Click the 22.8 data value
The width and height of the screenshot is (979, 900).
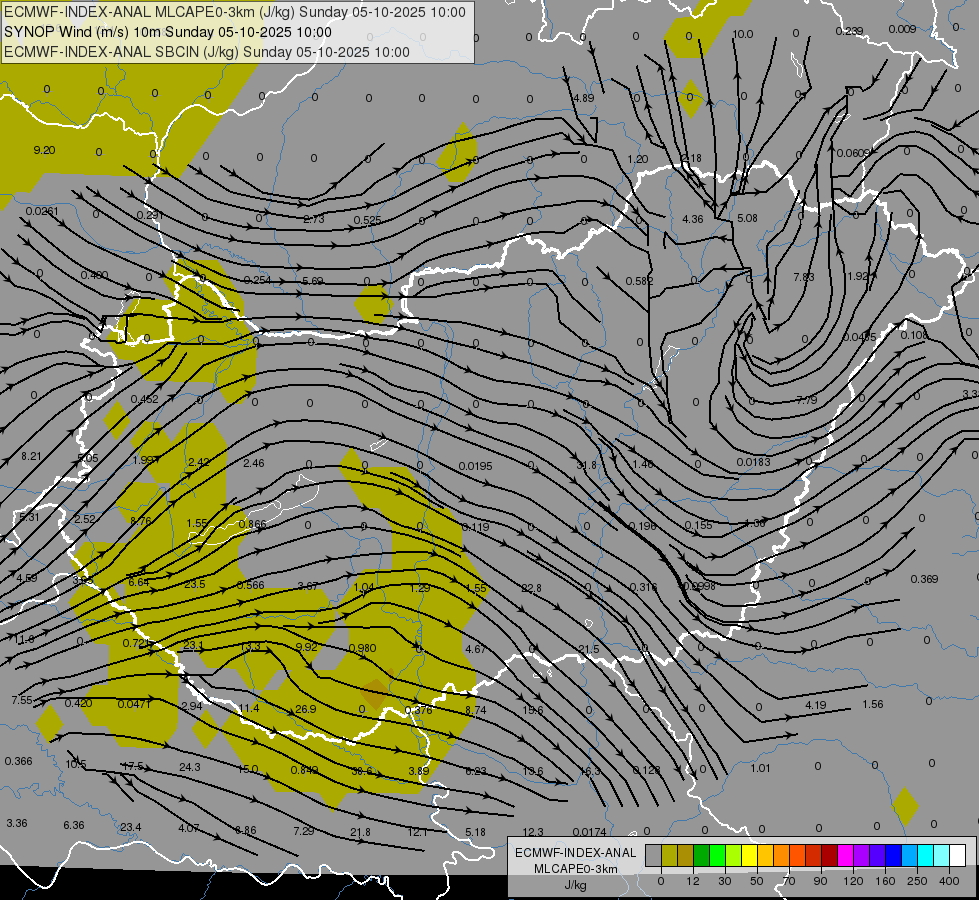click(531, 588)
